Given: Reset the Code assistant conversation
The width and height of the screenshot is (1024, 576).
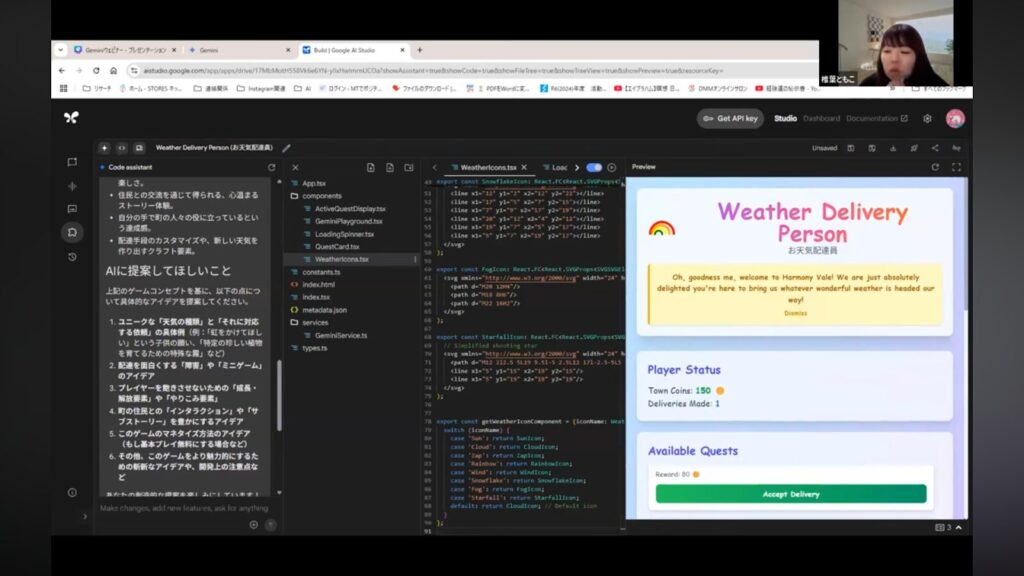Looking at the screenshot, I should pos(271,167).
